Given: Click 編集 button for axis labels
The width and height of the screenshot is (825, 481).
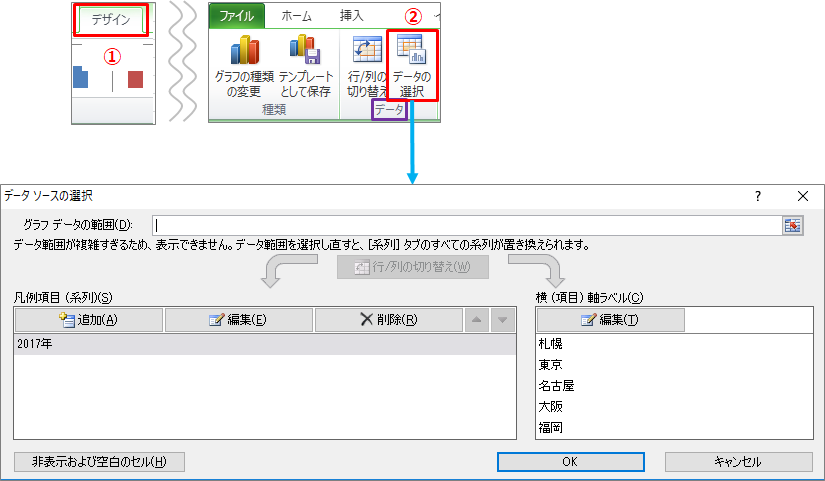Looking at the screenshot, I should [610, 320].
